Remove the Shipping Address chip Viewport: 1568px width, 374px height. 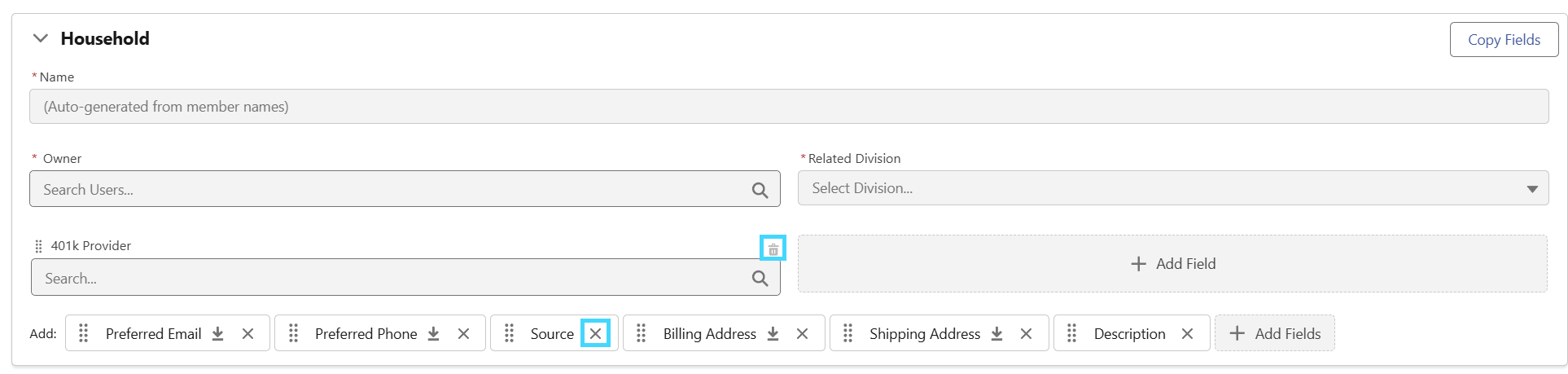pyautogui.click(x=1026, y=333)
